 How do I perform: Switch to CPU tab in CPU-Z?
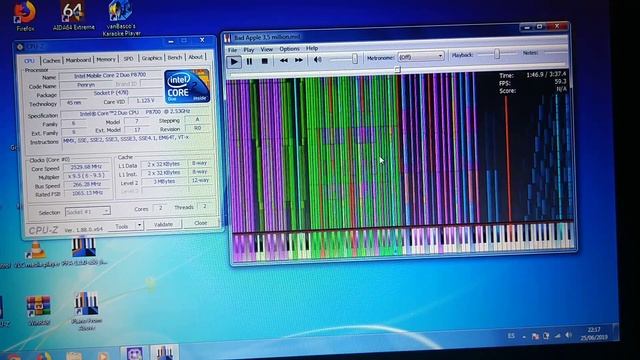tap(29, 61)
